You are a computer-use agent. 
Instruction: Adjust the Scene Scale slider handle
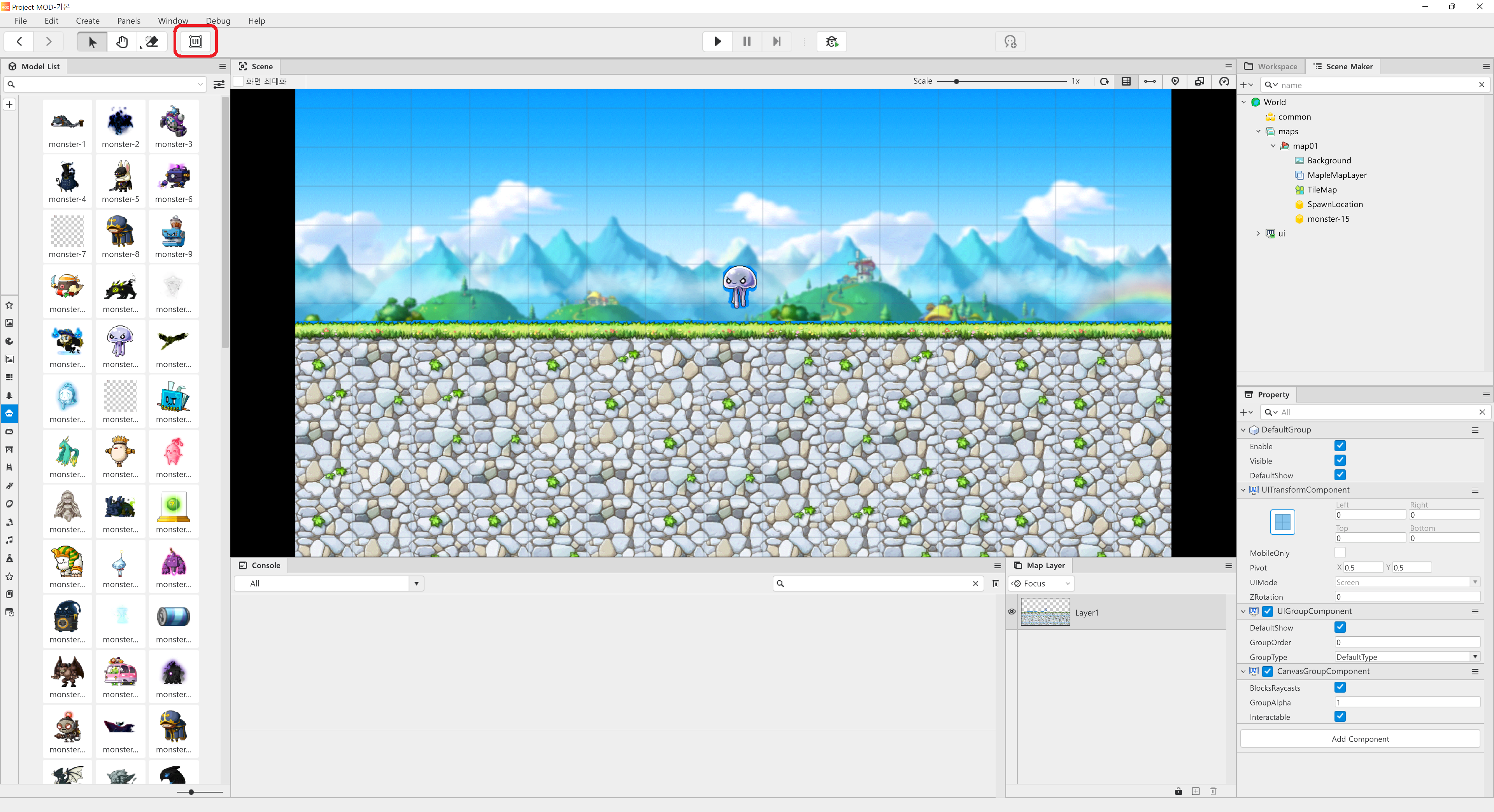click(x=956, y=81)
